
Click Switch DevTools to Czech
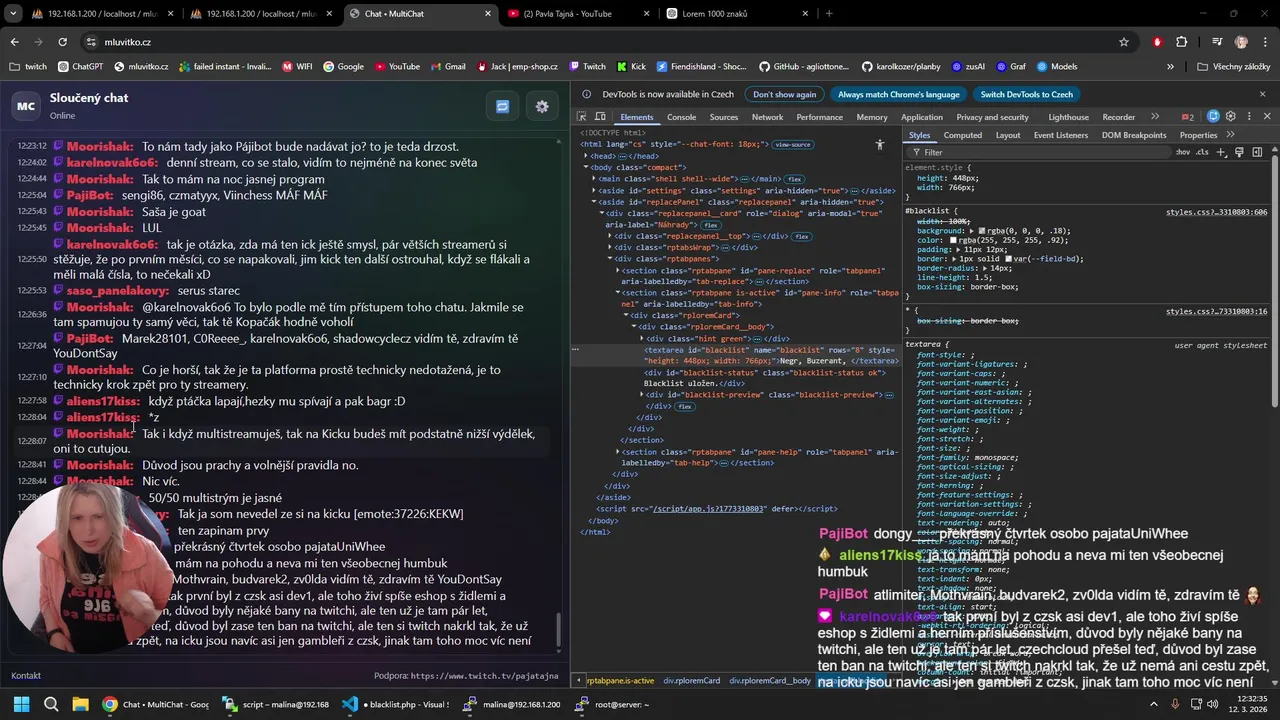[1026, 94]
